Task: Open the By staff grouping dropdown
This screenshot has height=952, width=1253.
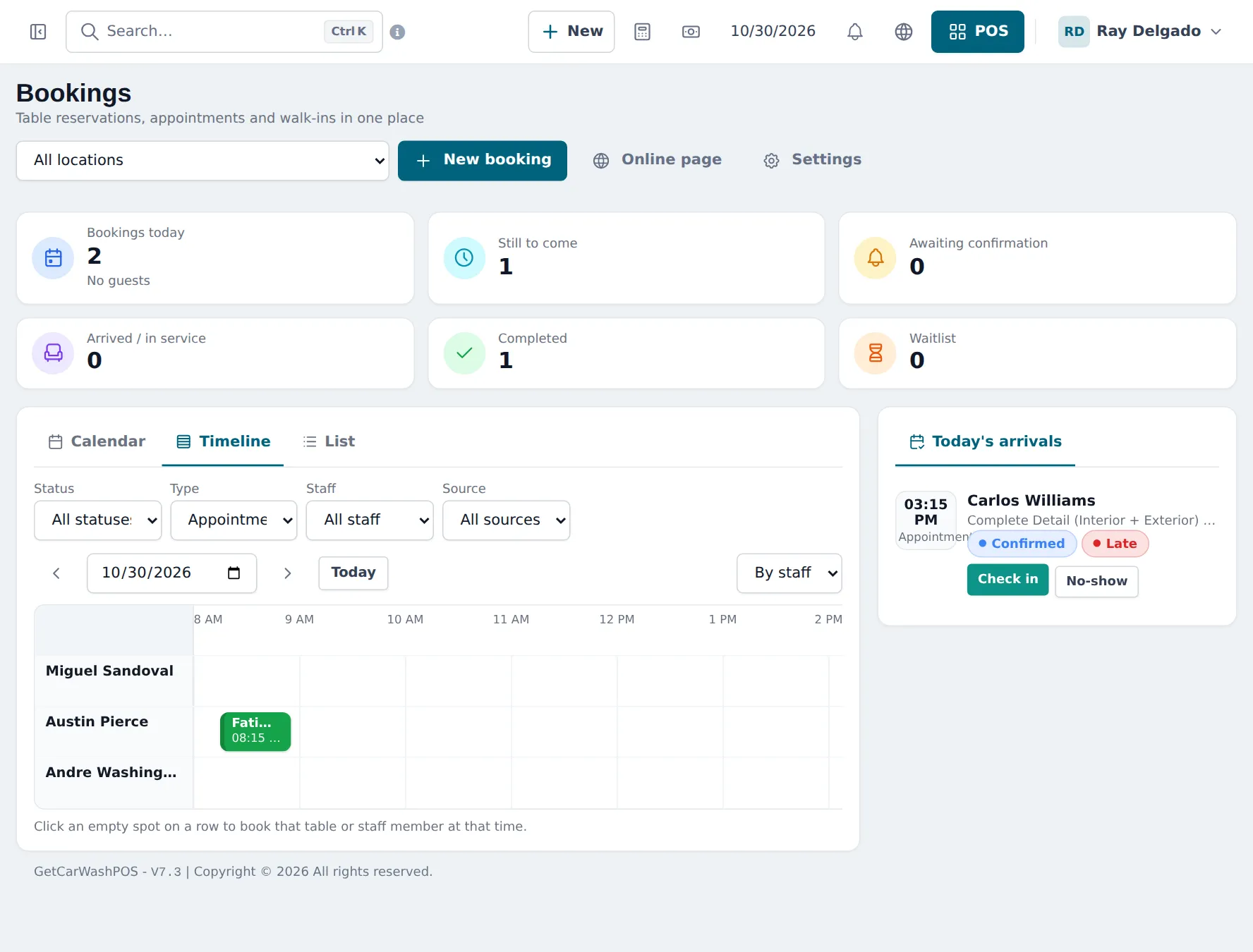Action: [x=789, y=573]
